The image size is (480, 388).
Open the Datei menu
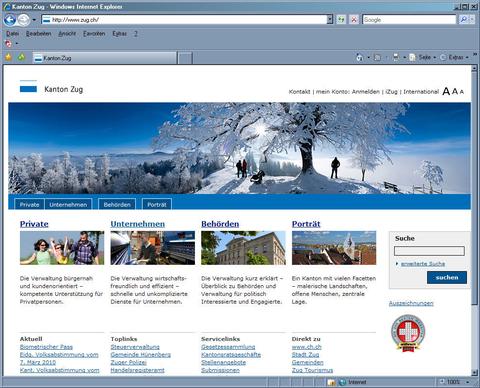click(x=12, y=34)
